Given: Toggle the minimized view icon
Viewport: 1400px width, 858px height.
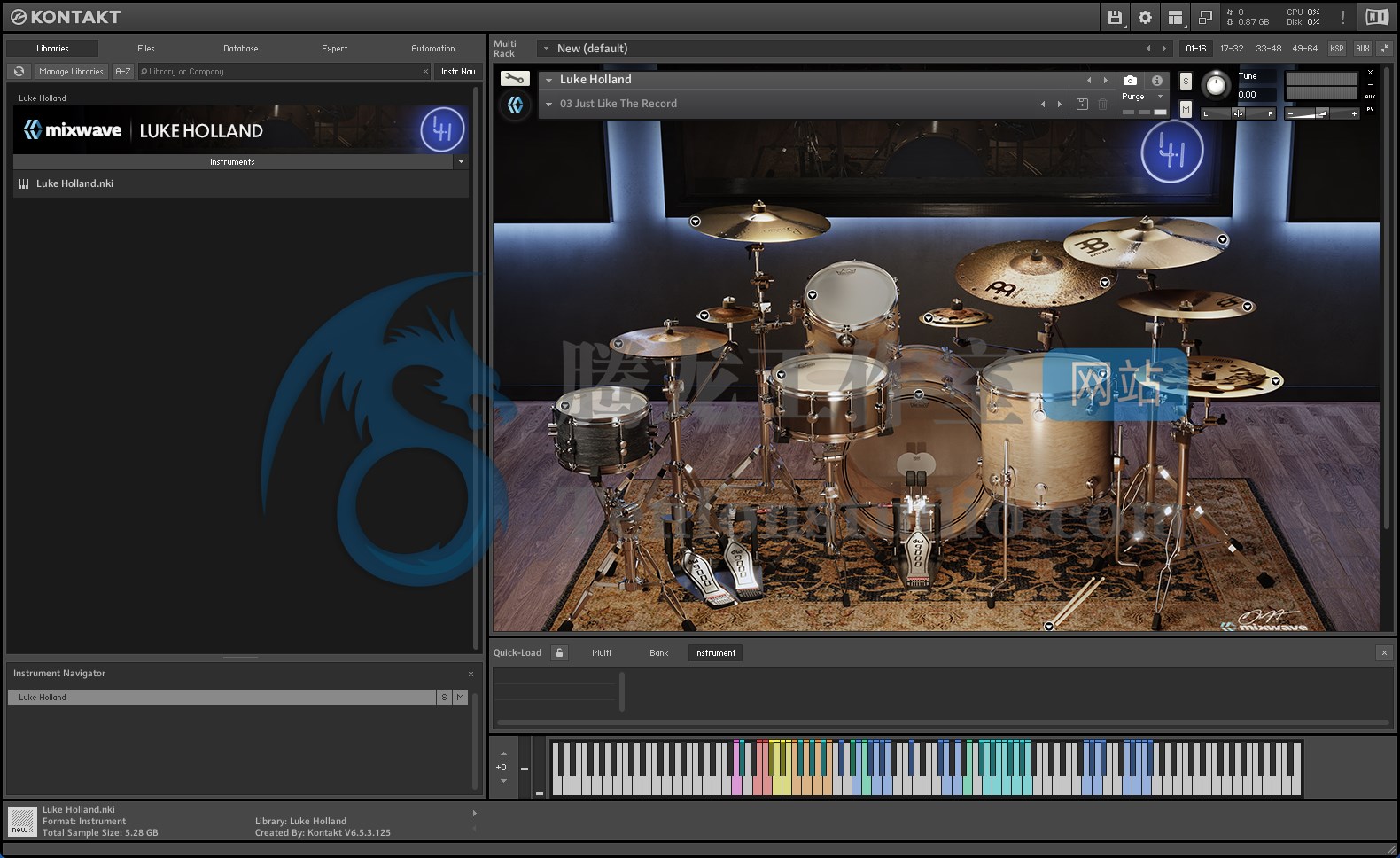Looking at the screenshot, I should click(x=1205, y=17).
